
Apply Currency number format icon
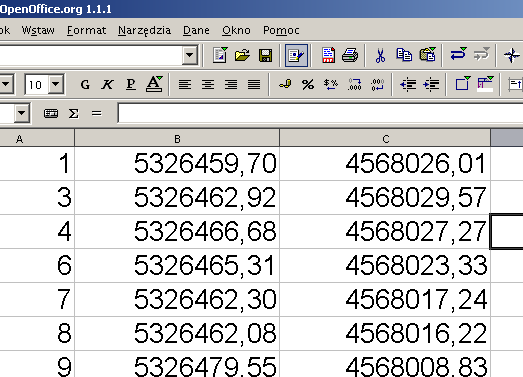(x=285, y=84)
